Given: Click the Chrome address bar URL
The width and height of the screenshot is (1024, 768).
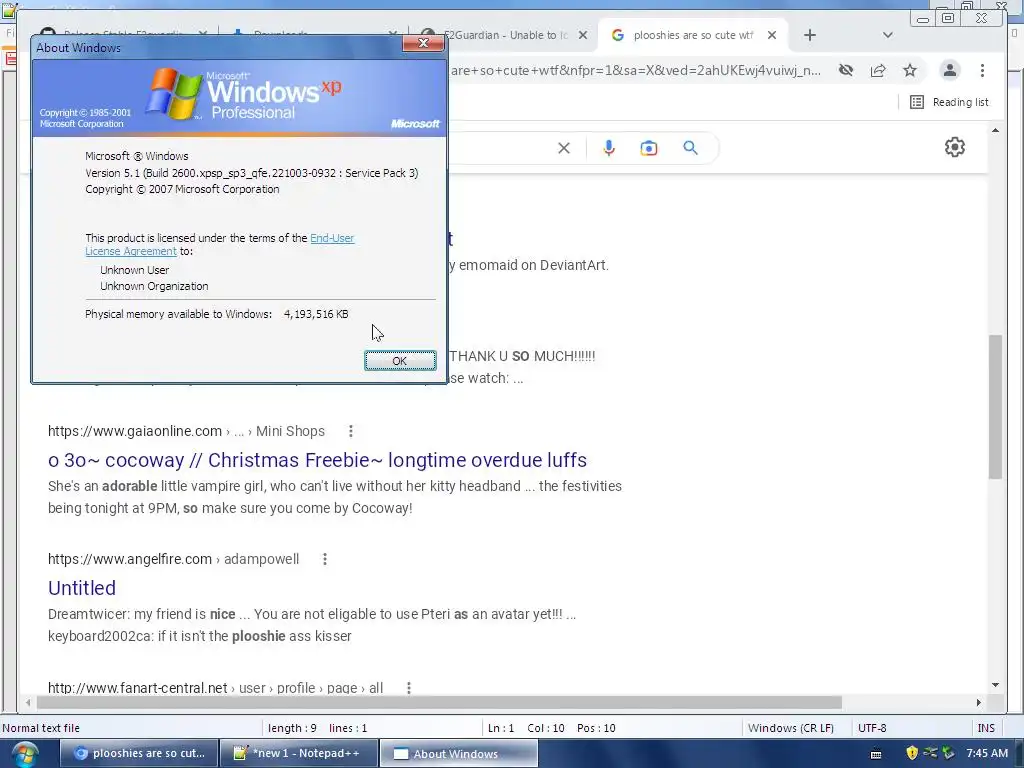Looking at the screenshot, I should click(635, 70).
